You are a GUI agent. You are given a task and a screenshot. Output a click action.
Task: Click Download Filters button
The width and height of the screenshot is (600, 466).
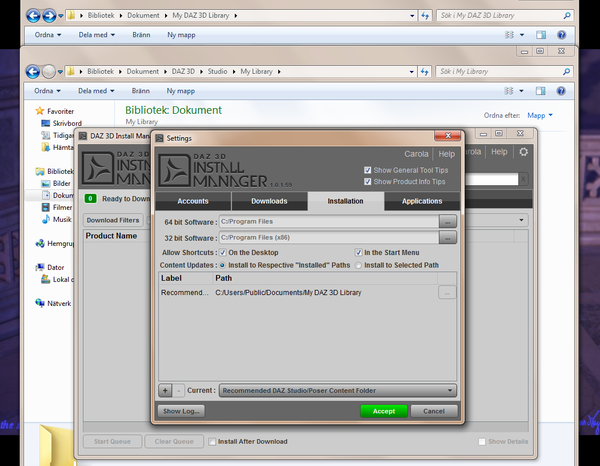pyautogui.click(x=113, y=220)
